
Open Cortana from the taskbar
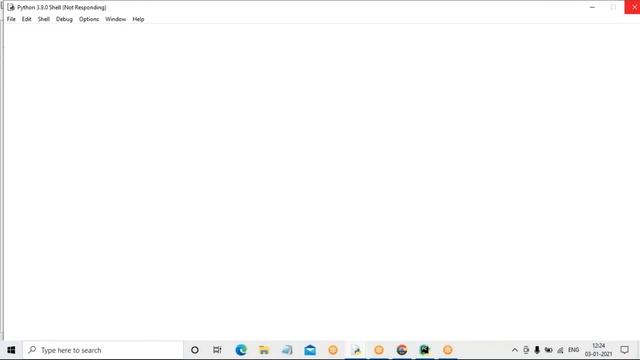[195, 350]
